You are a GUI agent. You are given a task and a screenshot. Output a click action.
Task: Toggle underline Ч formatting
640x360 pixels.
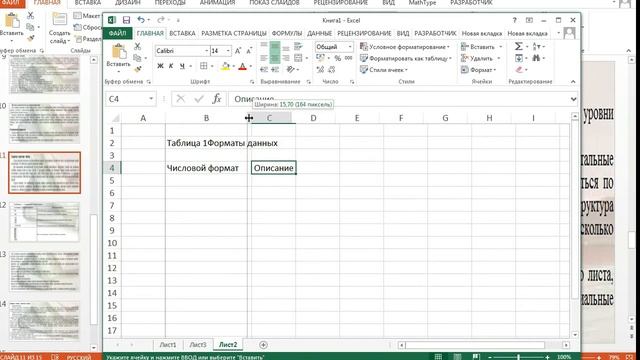coord(182,66)
